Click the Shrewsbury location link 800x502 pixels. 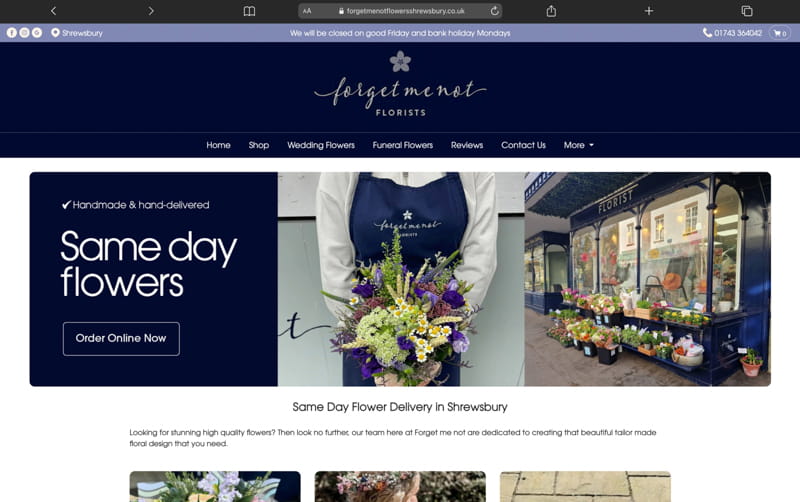coord(82,33)
